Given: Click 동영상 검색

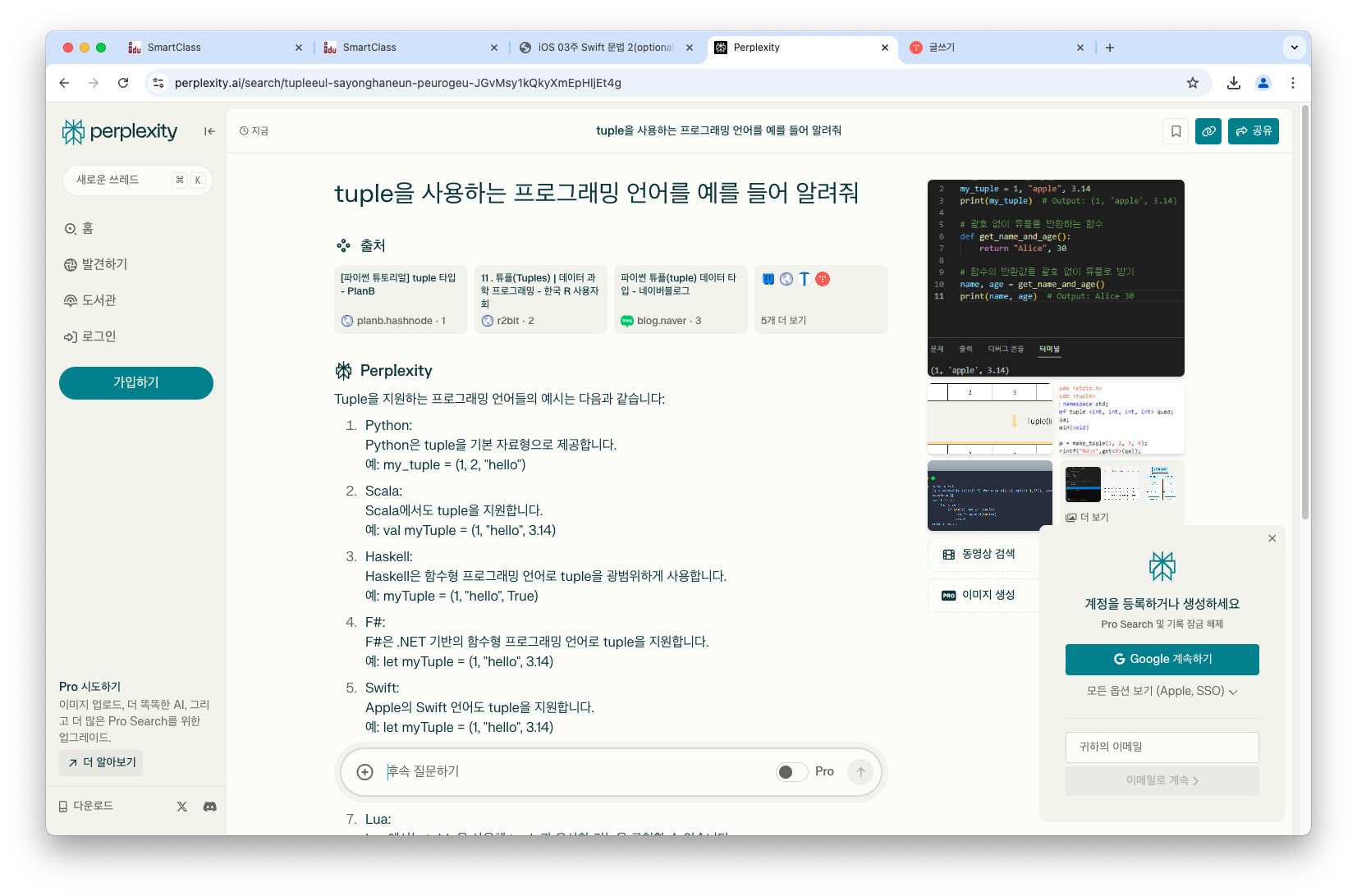Looking at the screenshot, I should pyautogui.click(x=983, y=555).
